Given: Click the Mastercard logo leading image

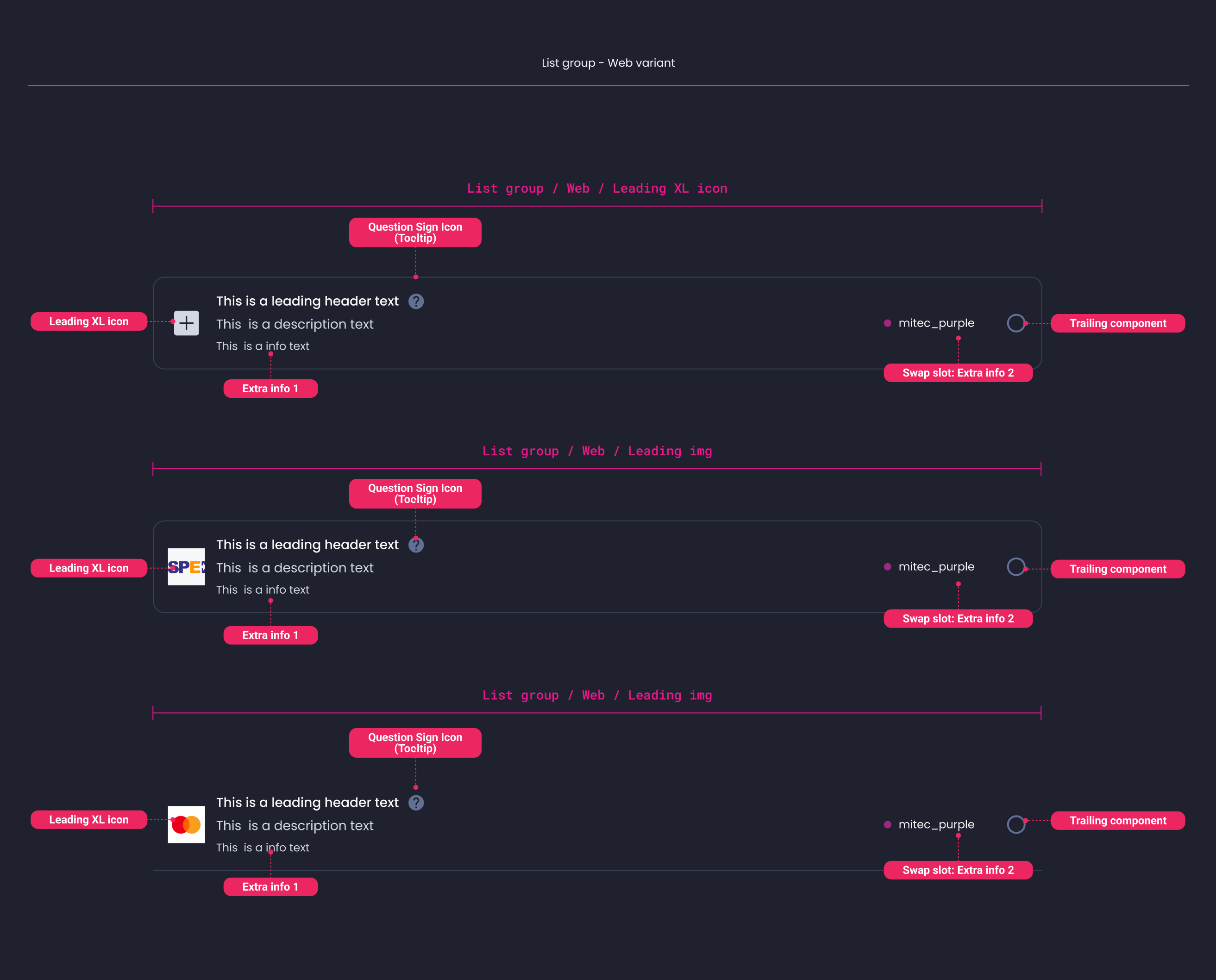Looking at the screenshot, I should [x=186, y=824].
